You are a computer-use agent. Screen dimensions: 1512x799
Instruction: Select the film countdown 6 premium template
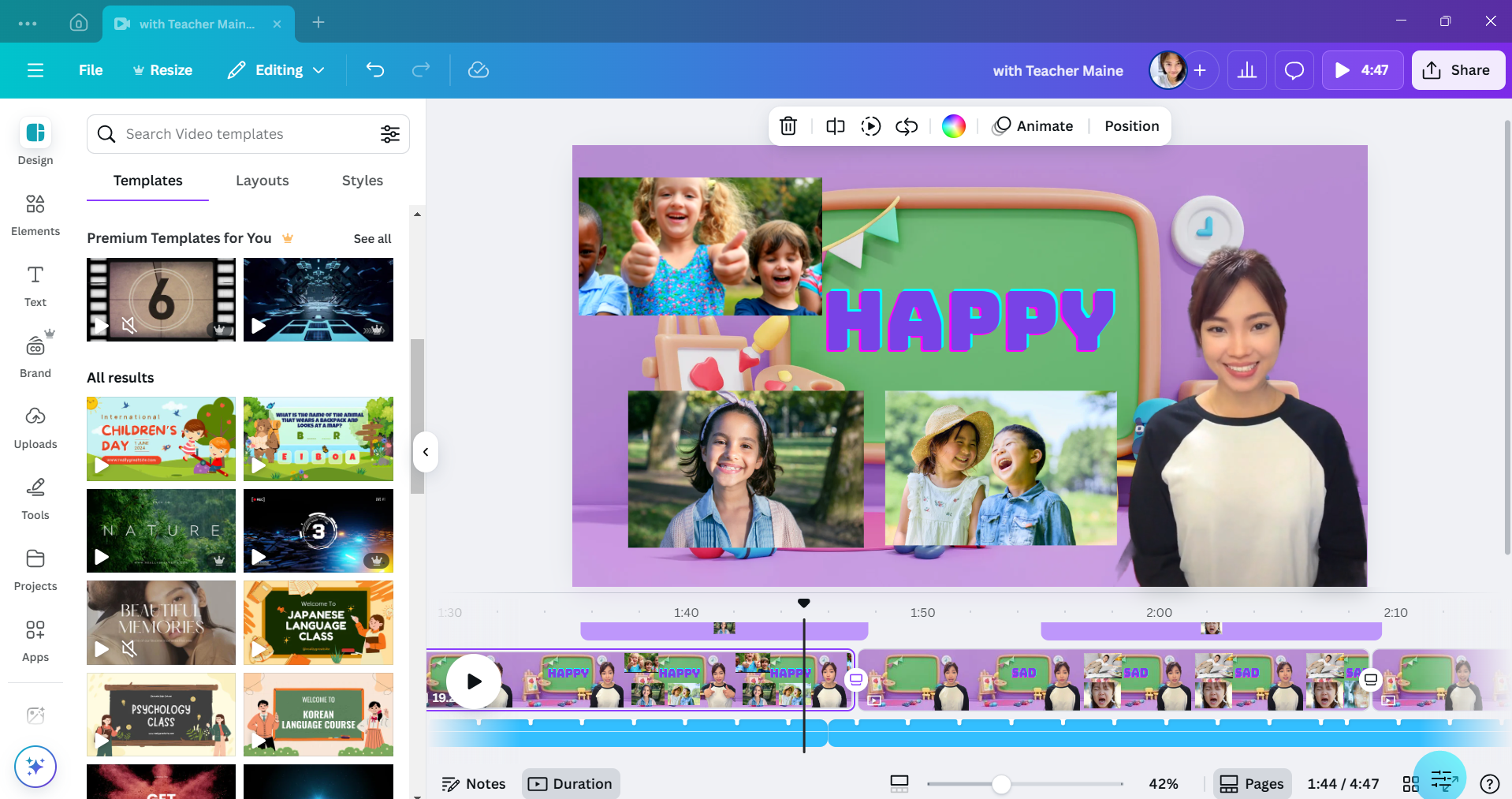pos(161,300)
